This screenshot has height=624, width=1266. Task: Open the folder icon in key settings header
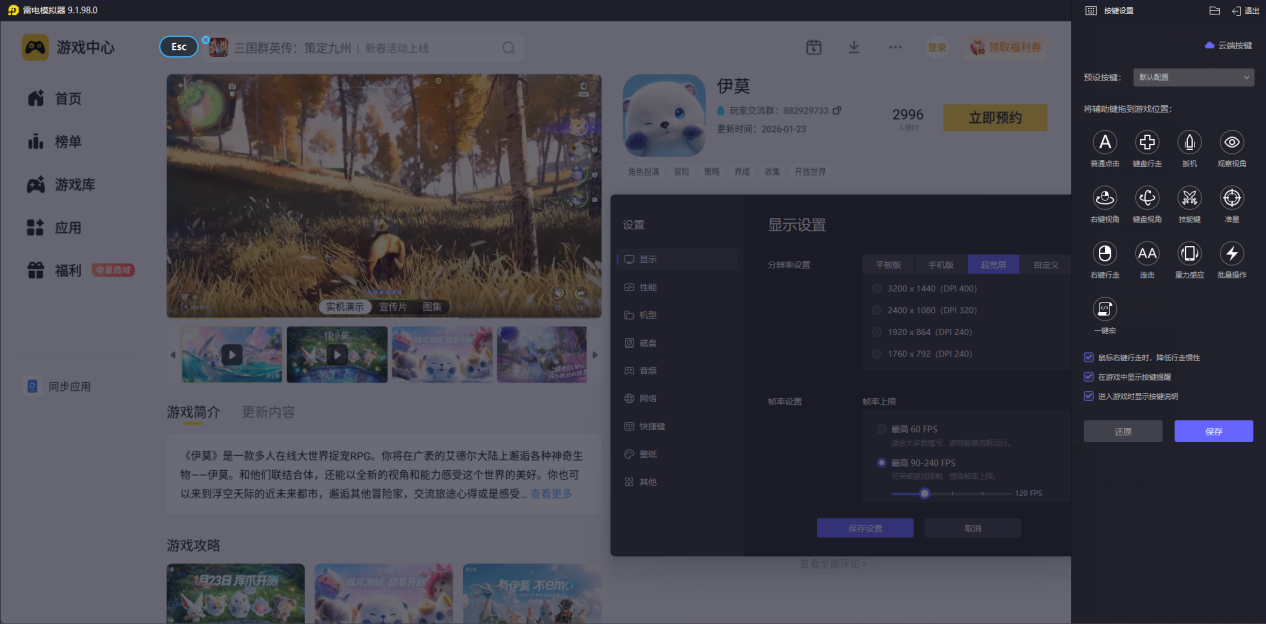(1214, 10)
